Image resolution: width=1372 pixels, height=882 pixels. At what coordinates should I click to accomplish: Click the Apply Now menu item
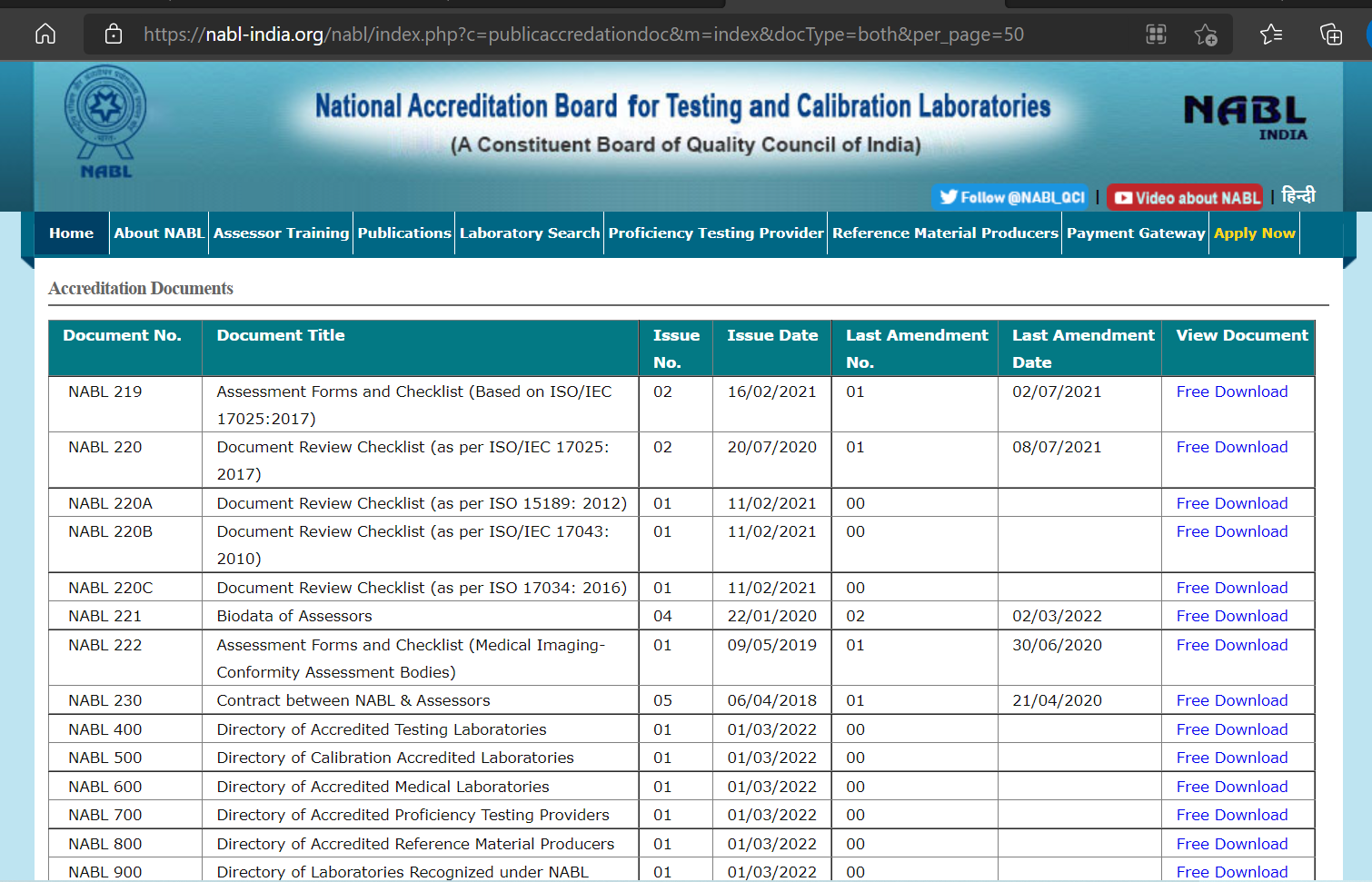pyautogui.click(x=1255, y=233)
